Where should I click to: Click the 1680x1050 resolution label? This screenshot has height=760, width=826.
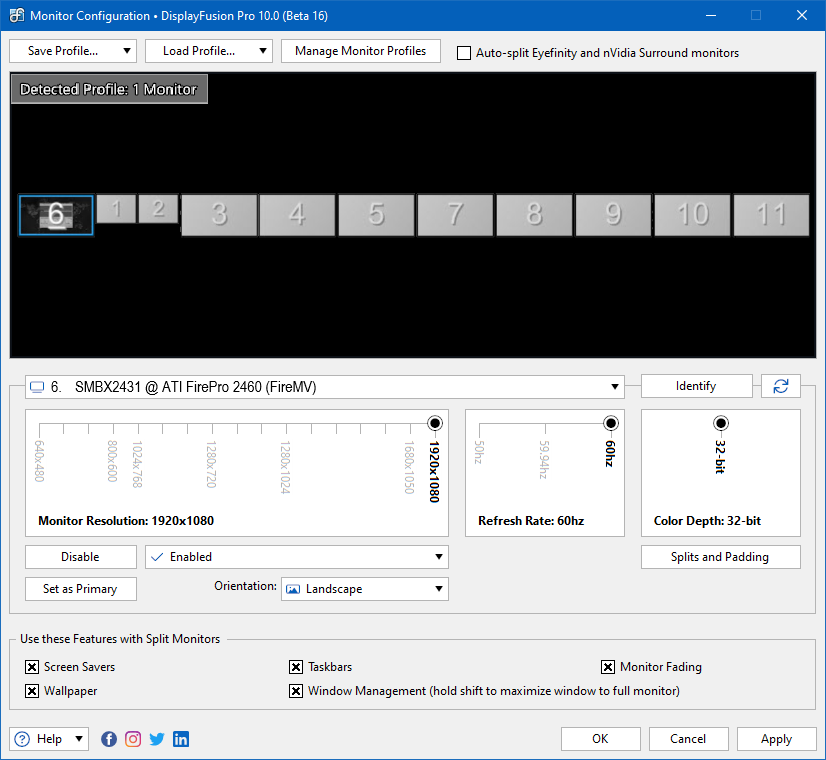[409, 468]
